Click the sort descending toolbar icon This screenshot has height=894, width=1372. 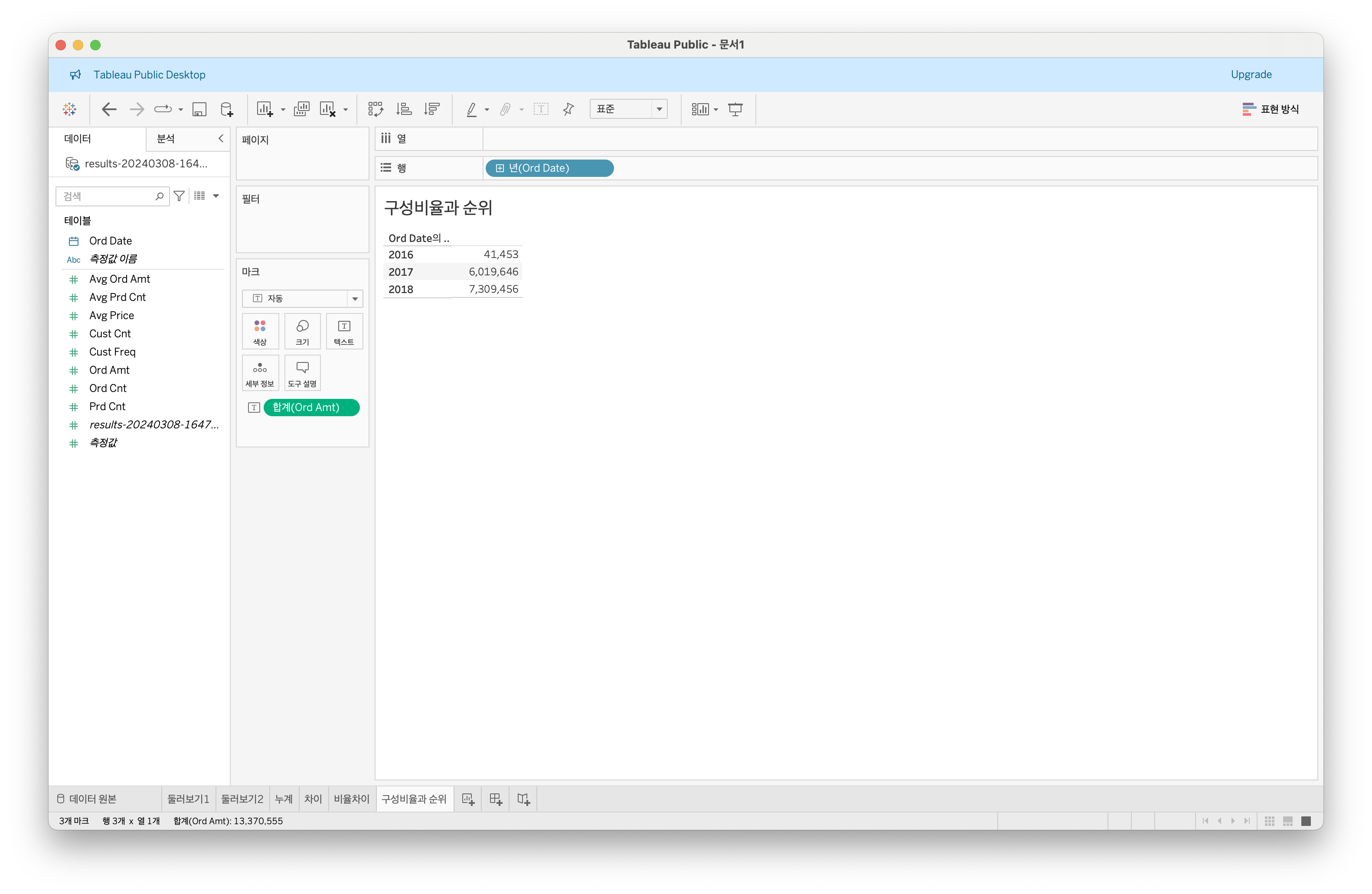click(432, 109)
